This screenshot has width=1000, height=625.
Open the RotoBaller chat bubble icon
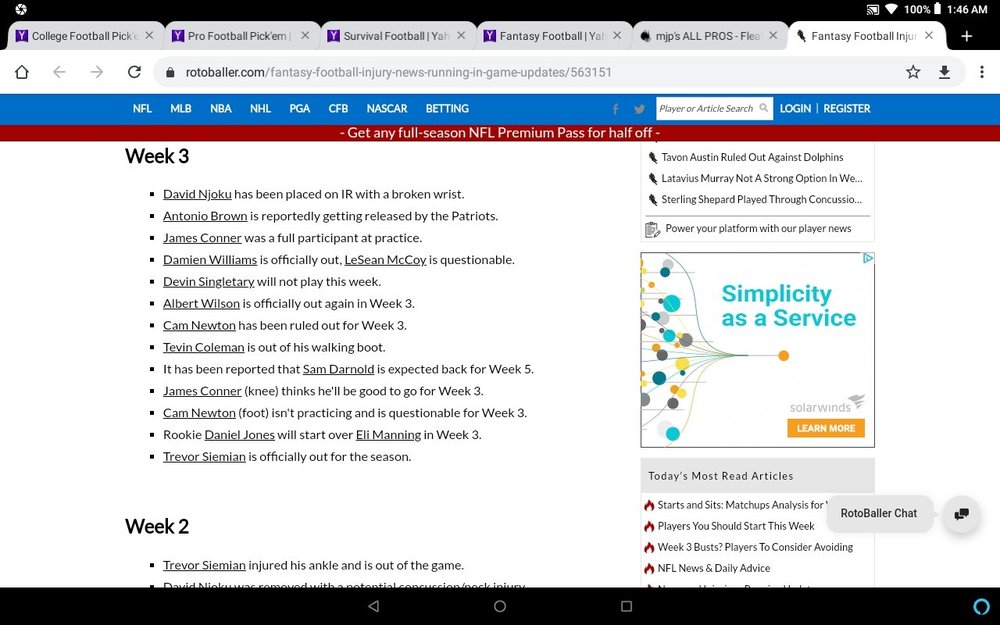(962, 513)
